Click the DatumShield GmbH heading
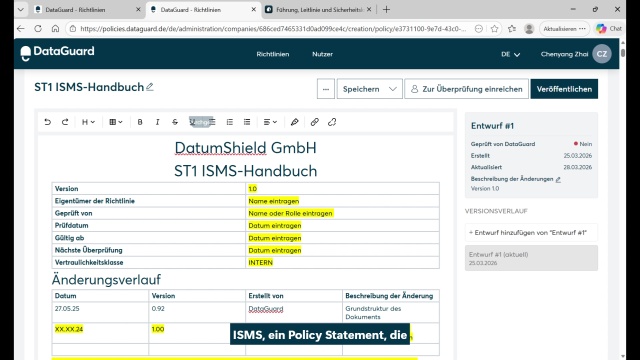This screenshot has width=640, height=360. pyautogui.click(x=245, y=148)
